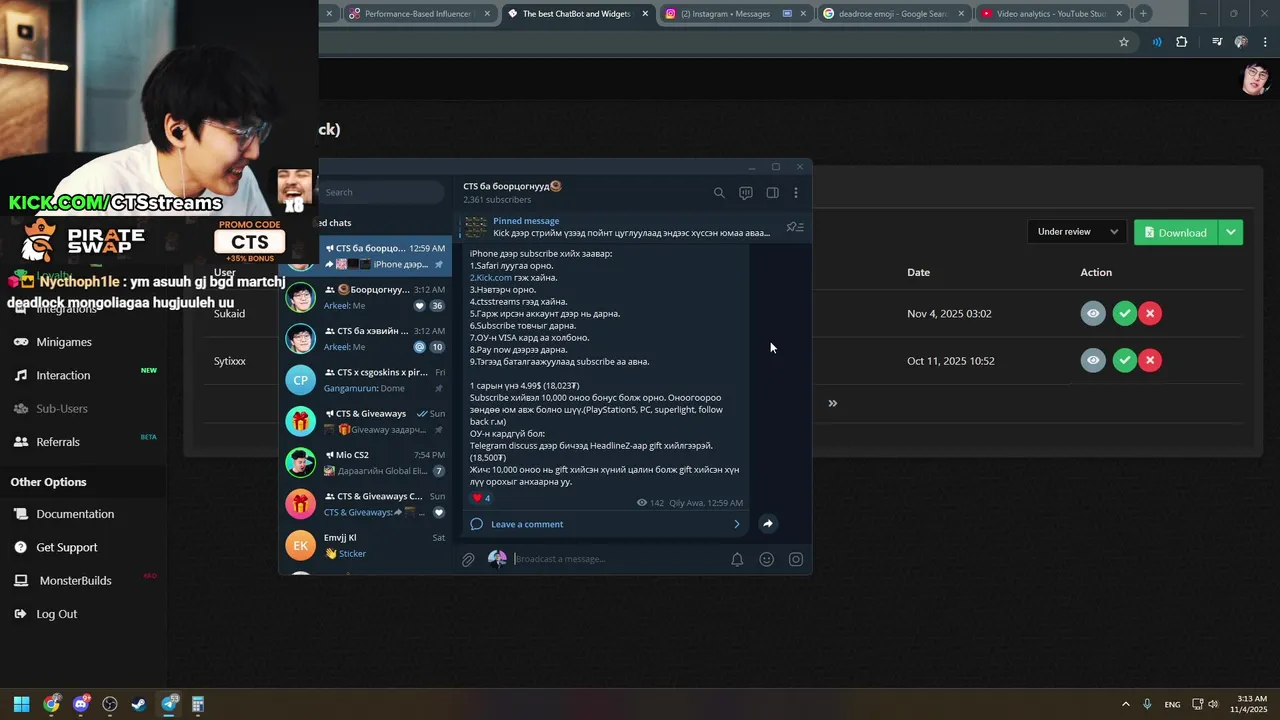This screenshot has height=720, width=1280.
Task: Toggle silent broadcast bell icon
Action: (x=737, y=560)
